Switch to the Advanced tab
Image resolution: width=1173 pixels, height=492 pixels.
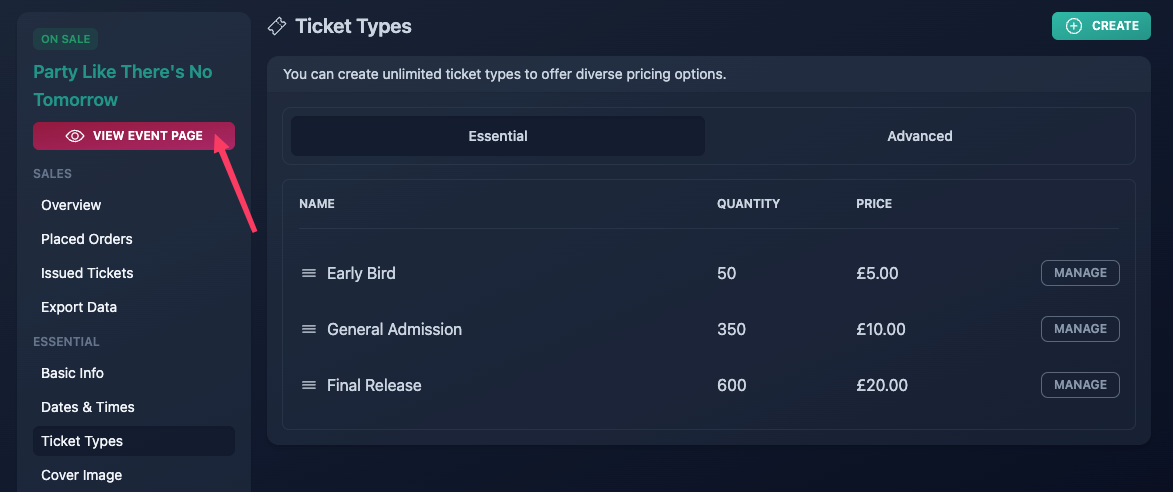tap(919, 136)
